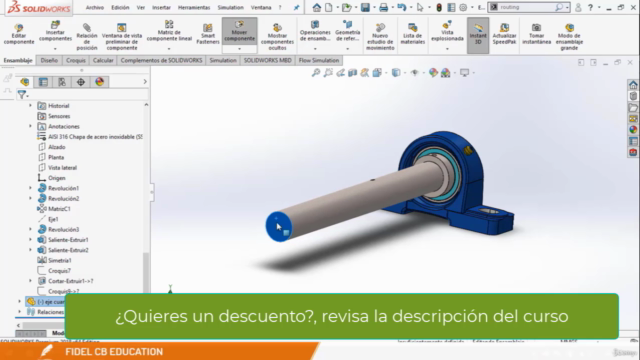Image resolution: width=640 pixels, height=360 pixels.
Task: Click Vista explosionada tool
Action: pyautogui.click(x=447, y=31)
